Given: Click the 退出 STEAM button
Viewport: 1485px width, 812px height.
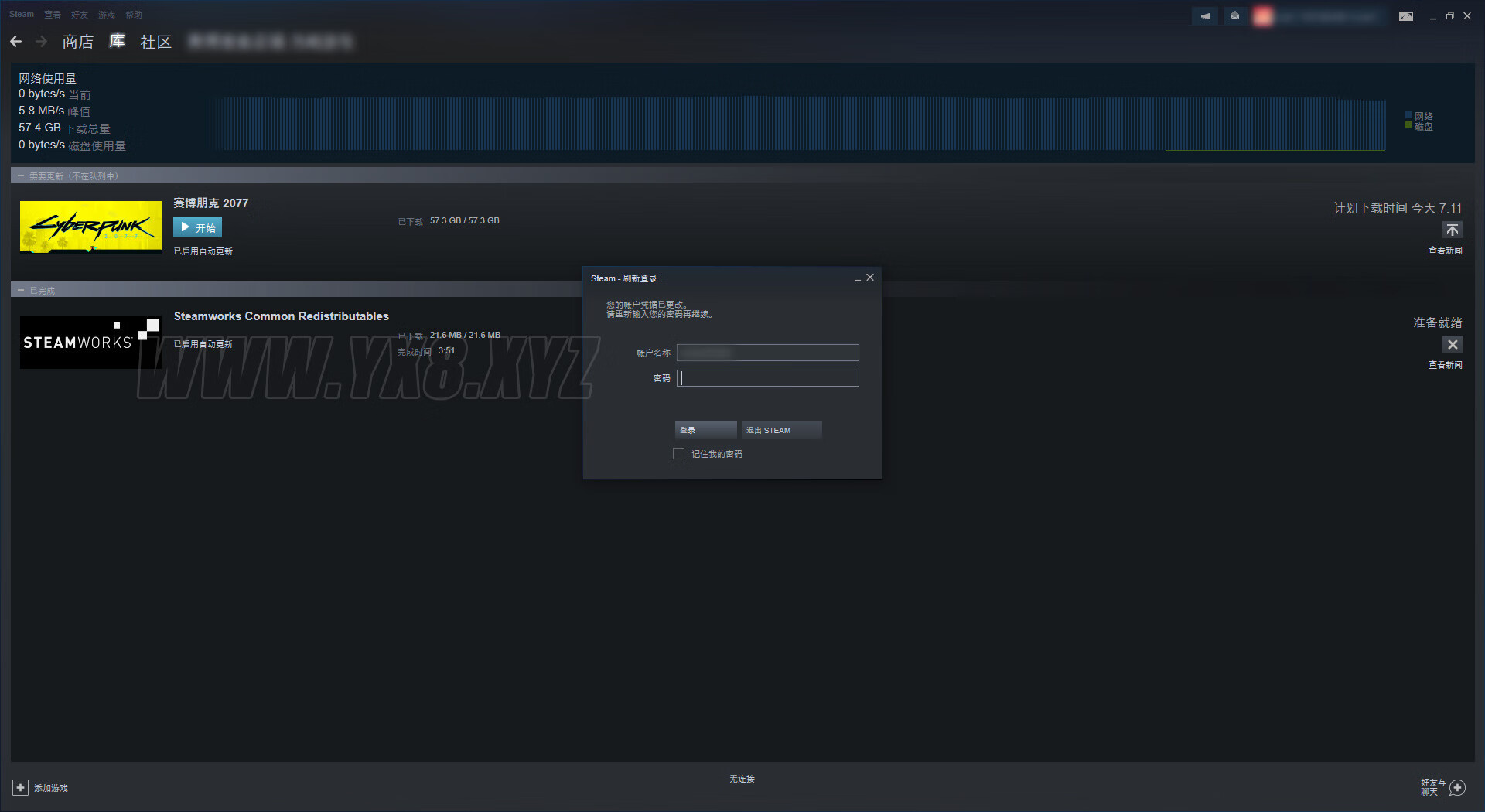Looking at the screenshot, I should [x=781, y=430].
